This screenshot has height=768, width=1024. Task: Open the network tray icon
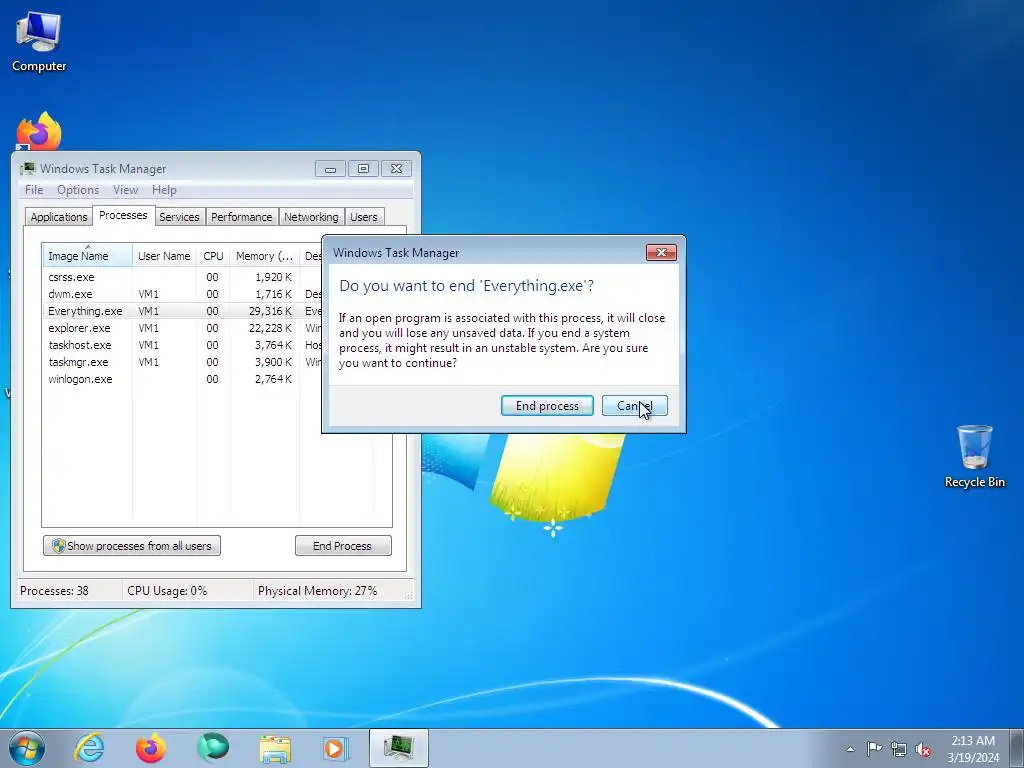899,749
